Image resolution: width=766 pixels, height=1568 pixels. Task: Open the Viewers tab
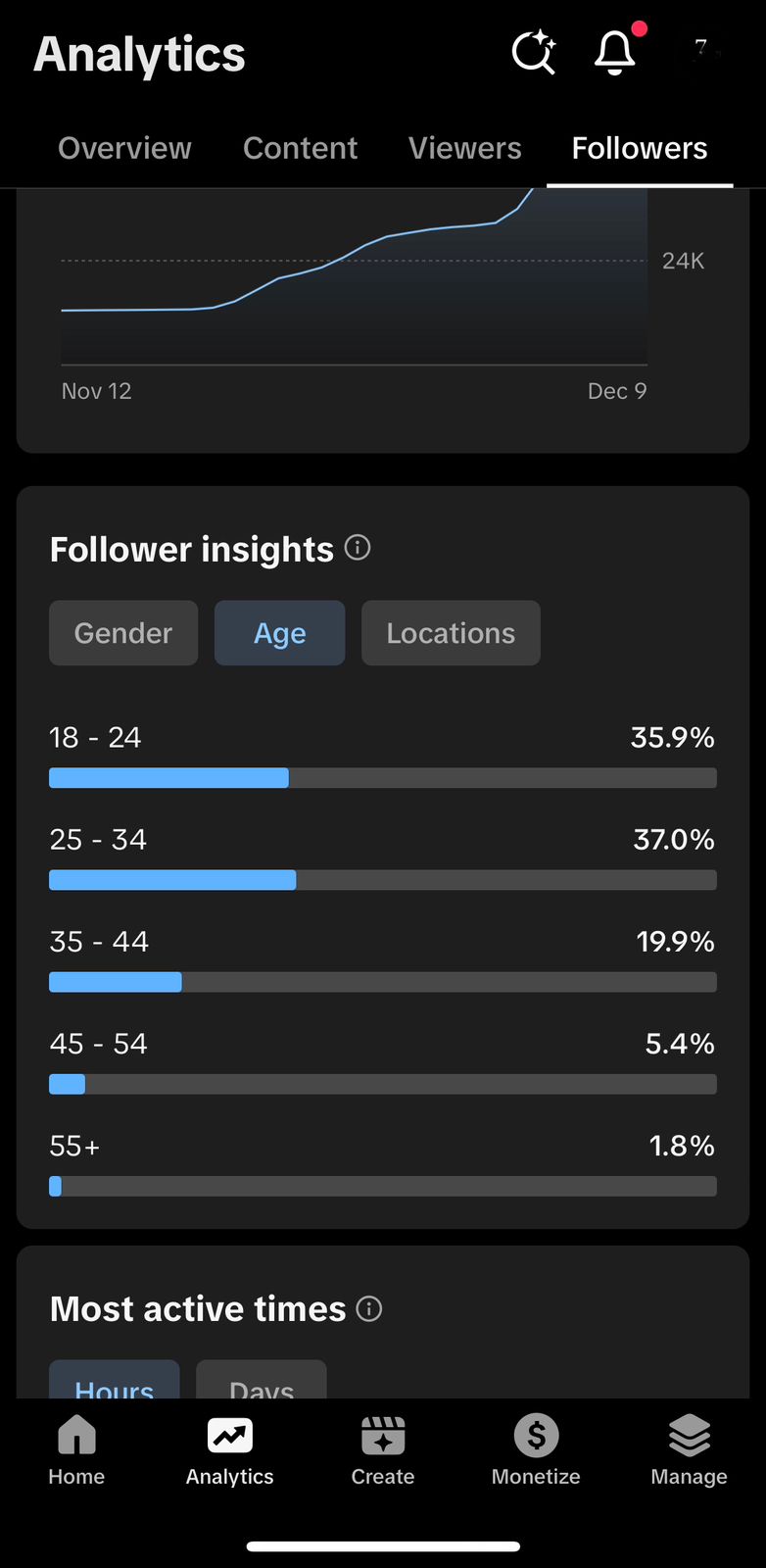[x=465, y=148]
